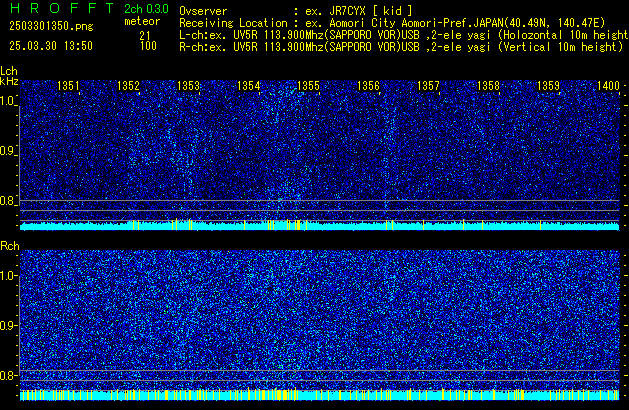Screen dimensions: 629x410
Task: Click the Rch 0.8 kHz axis label
Action: (8, 375)
